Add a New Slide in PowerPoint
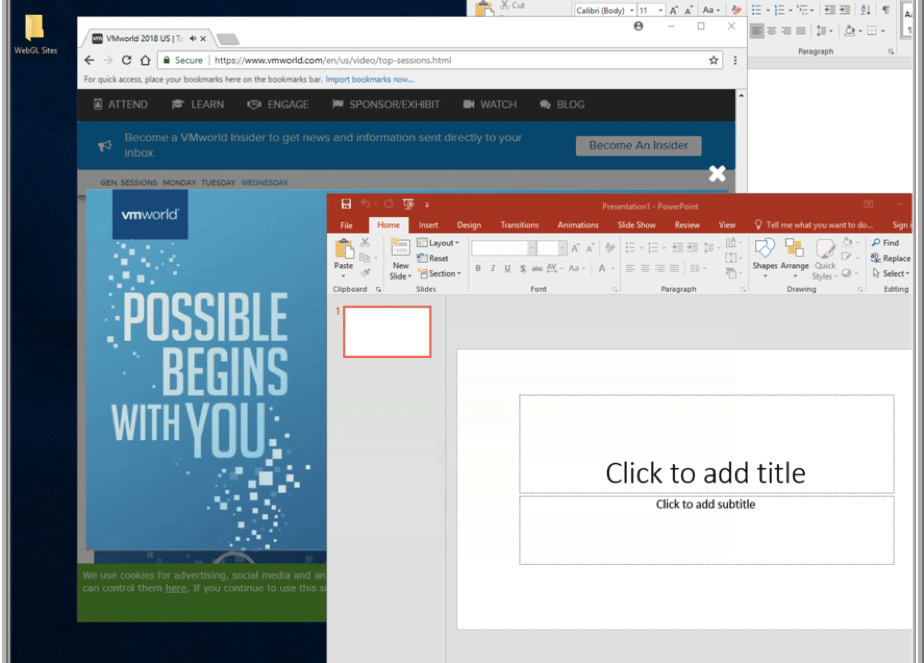Screen dimensions: 924x663 click(400, 259)
